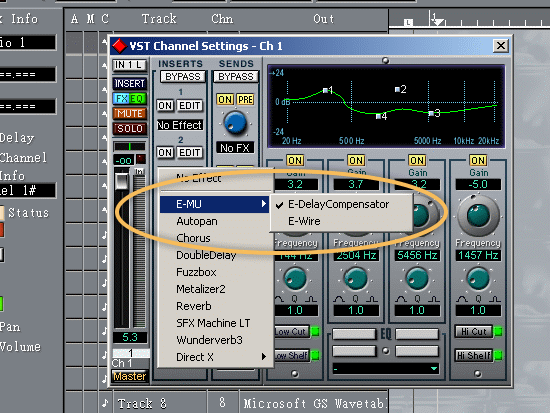Open the IN 1 L input selector
This screenshot has width=550, height=413.
click(x=130, y=65)
